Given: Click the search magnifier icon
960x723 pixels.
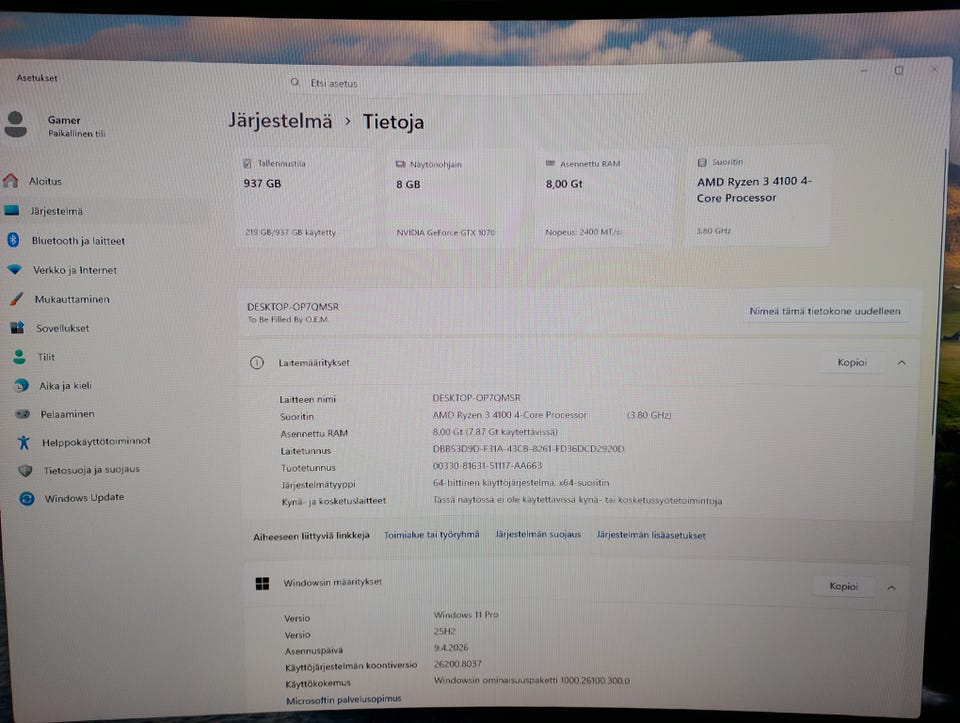Looking at the screenshot, I should pyautogui.click(x=295, y=82).
